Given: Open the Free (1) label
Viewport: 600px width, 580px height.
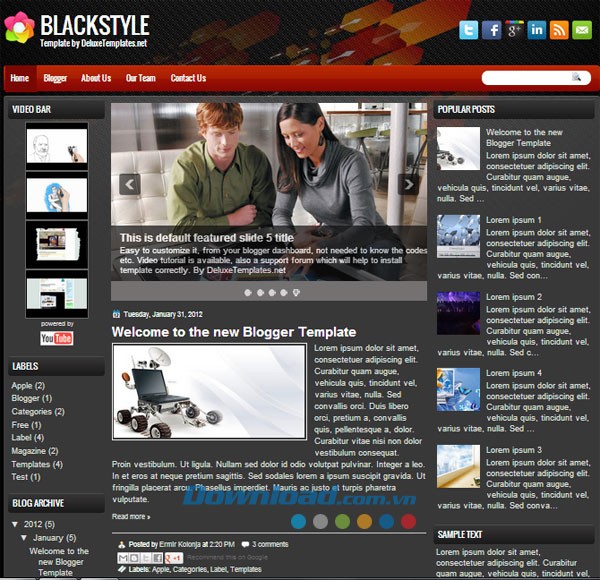Looking at the screenshot, I should (x=26, y=425).
